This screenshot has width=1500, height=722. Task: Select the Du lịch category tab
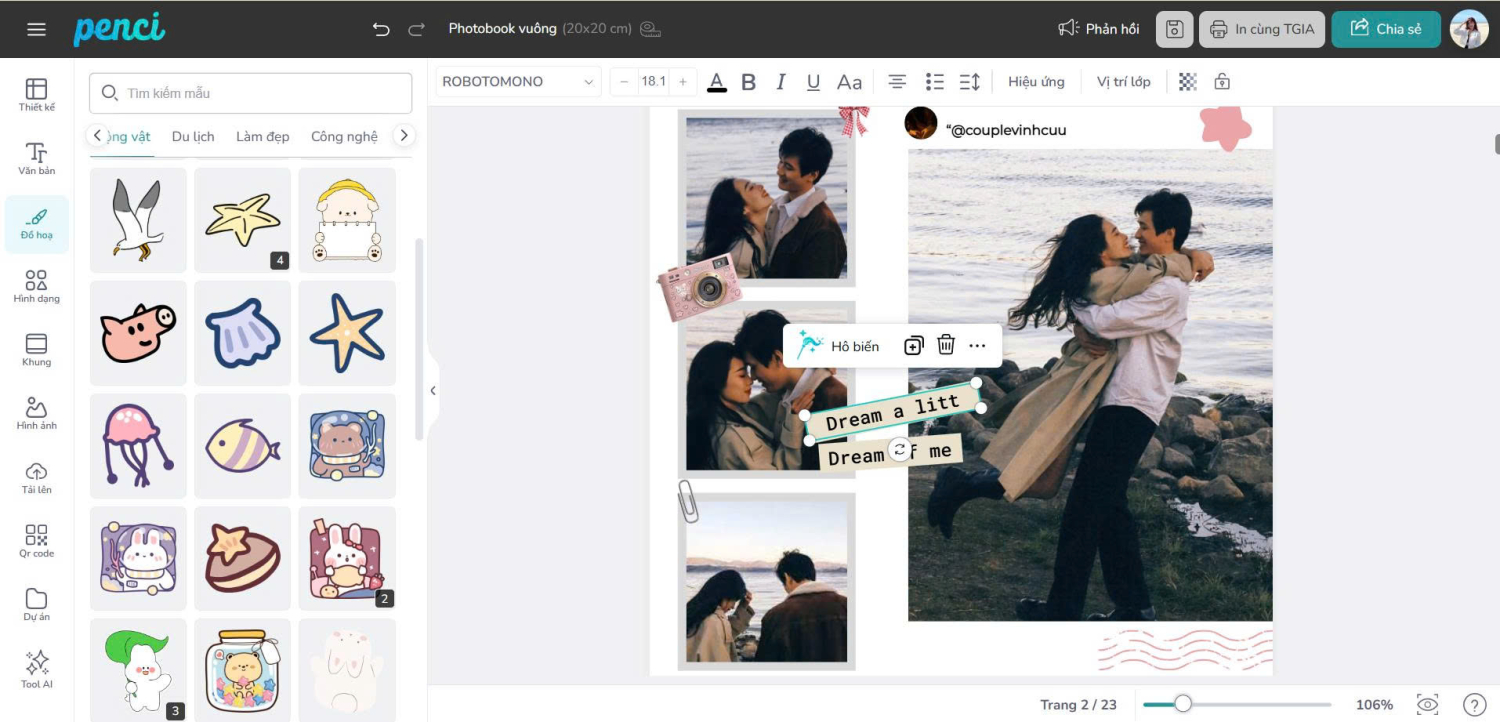coord(193,136)
